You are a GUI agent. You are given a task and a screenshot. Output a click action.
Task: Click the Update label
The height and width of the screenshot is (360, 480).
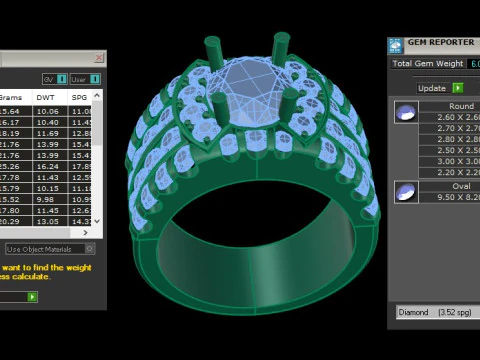tap(432, 88)
